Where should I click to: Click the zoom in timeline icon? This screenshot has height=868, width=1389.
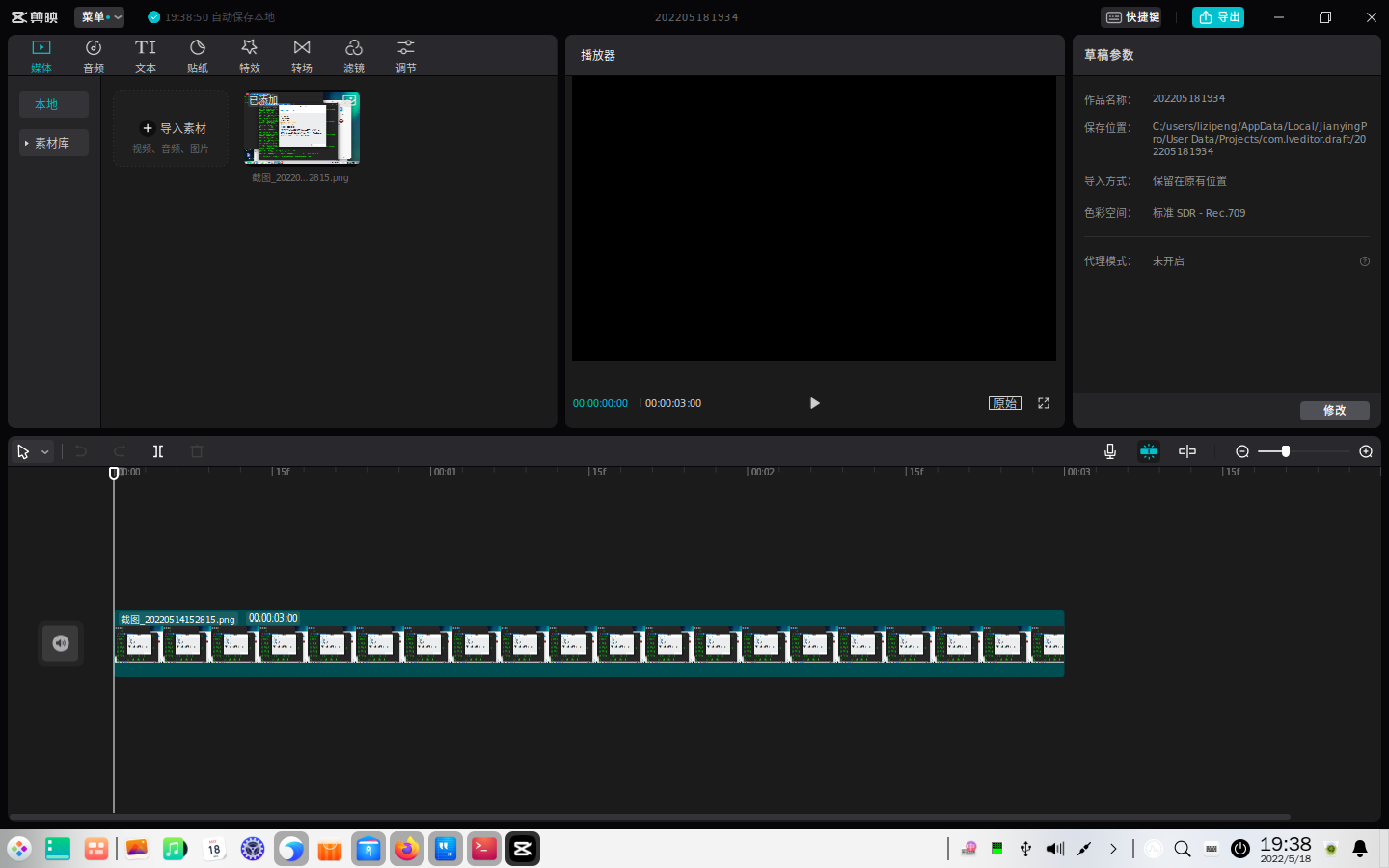tap(1366, 451)
